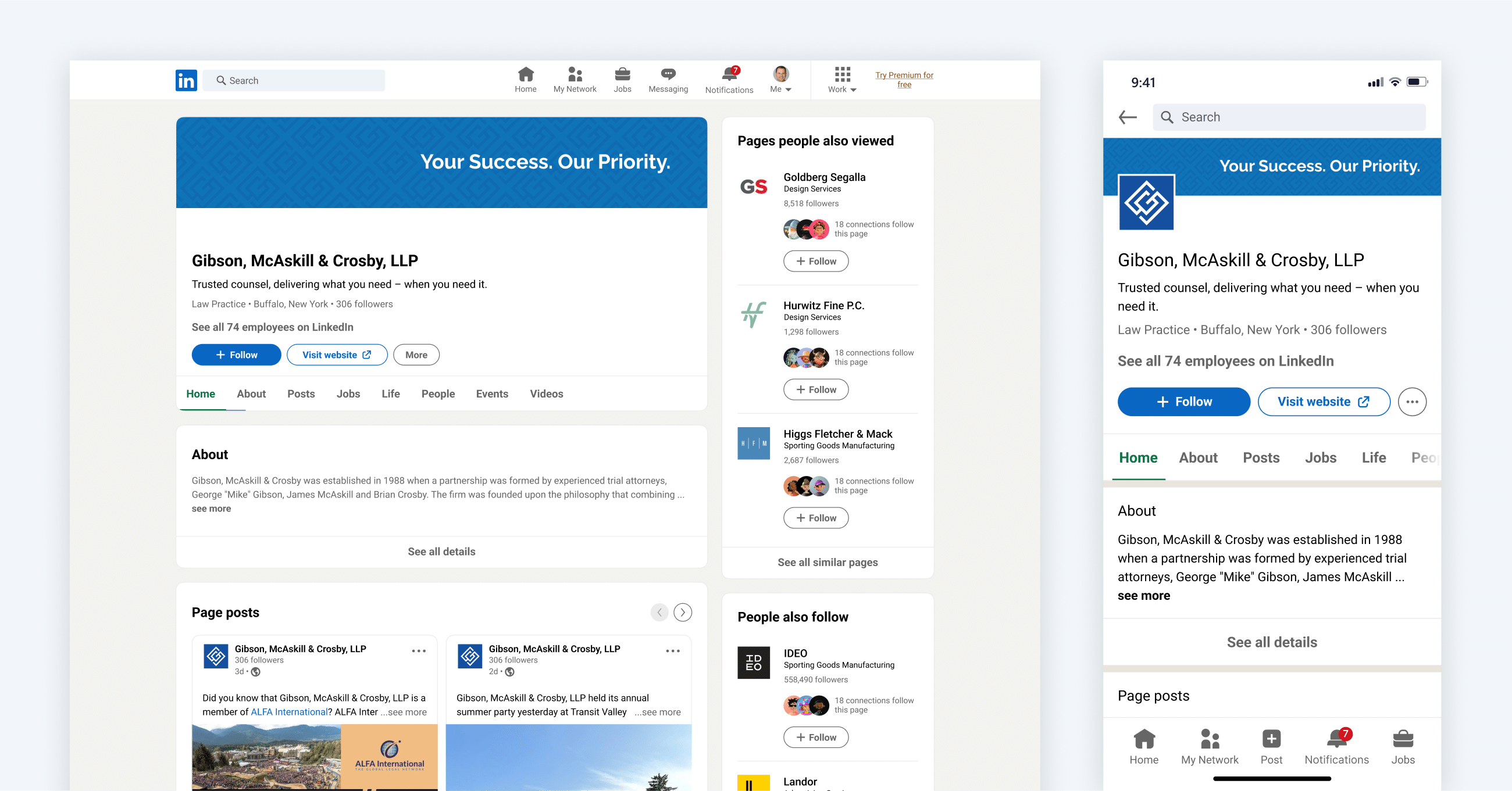
Task: Expand the Work apps dropdown
Action: click(842, 80)
